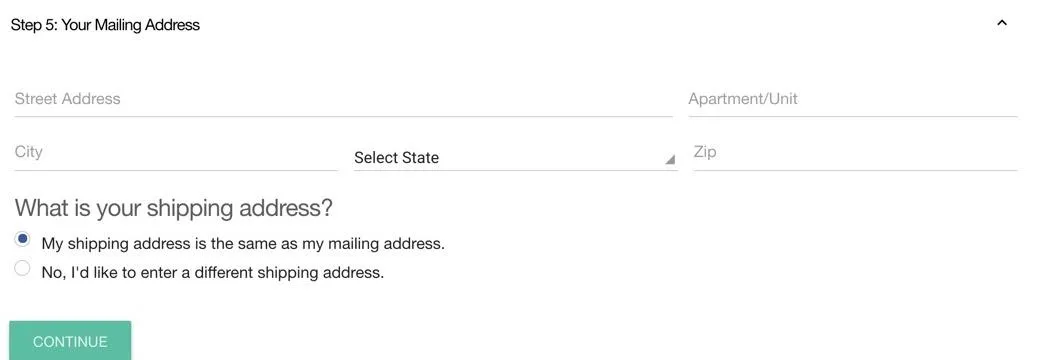Click the 'Select State' text

click(396, 158)
